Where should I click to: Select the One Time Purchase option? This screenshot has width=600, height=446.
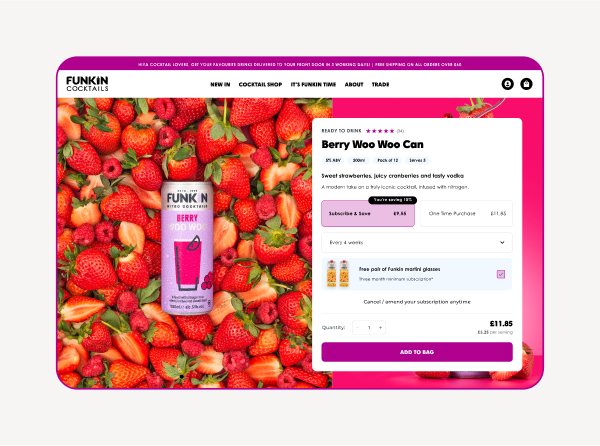pos(466,213)
